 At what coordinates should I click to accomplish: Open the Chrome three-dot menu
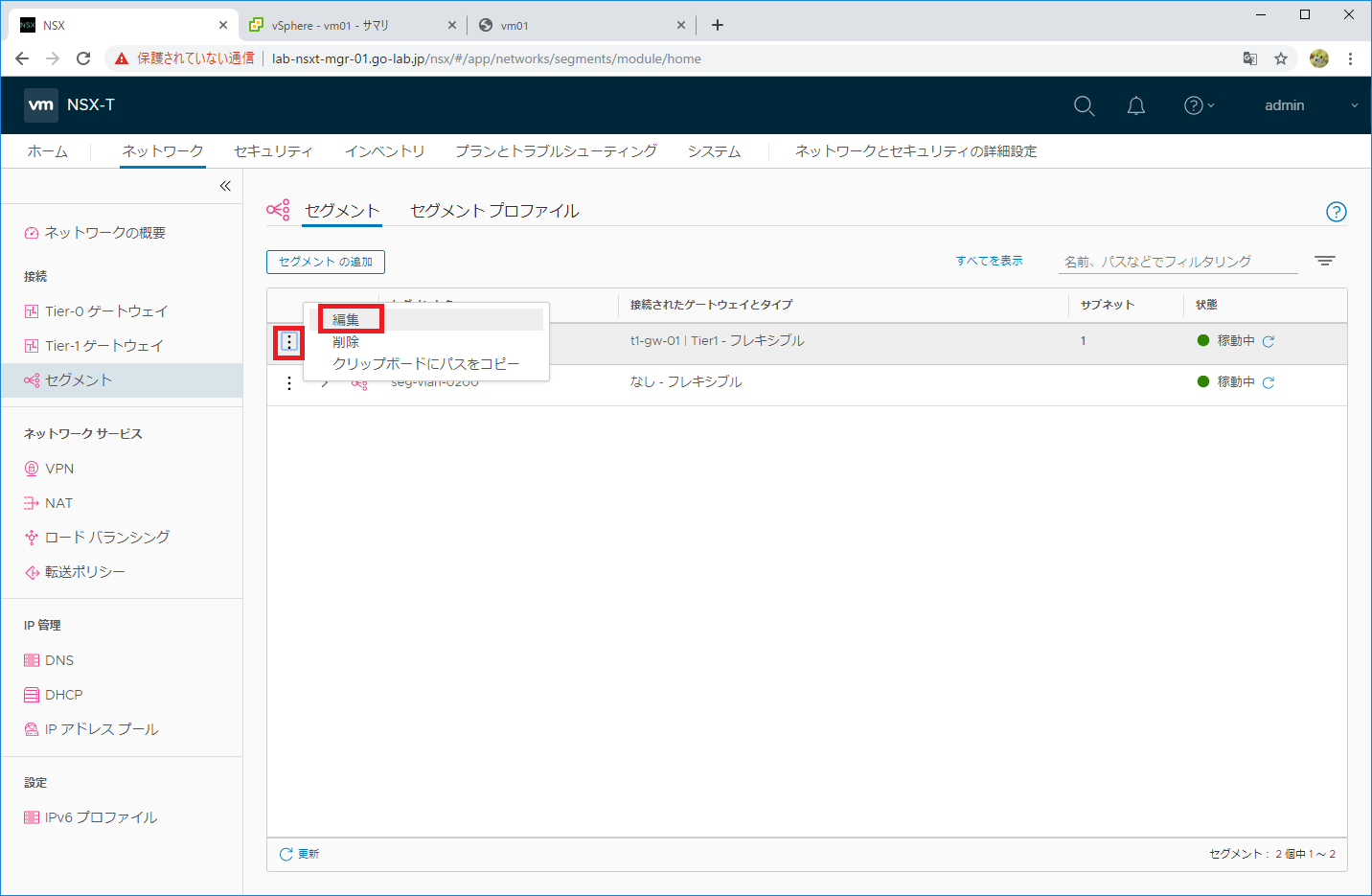coord(1350,58)
